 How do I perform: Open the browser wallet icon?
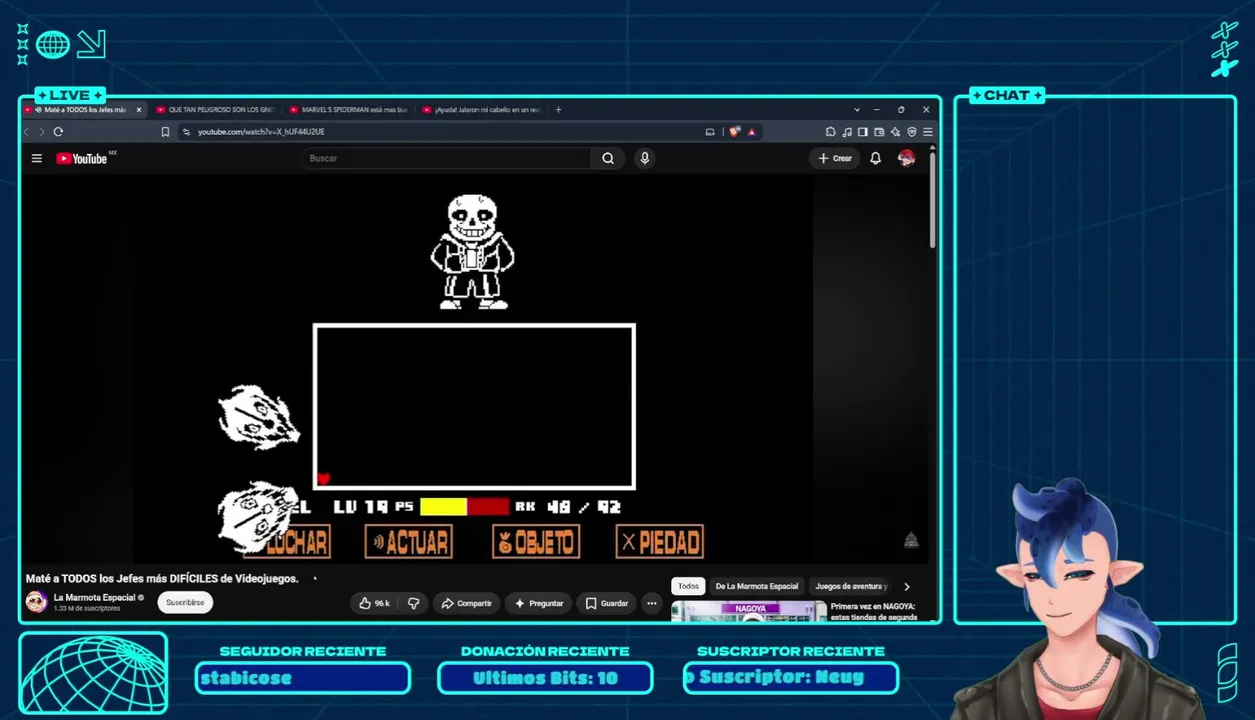click(x=879, y=132)
